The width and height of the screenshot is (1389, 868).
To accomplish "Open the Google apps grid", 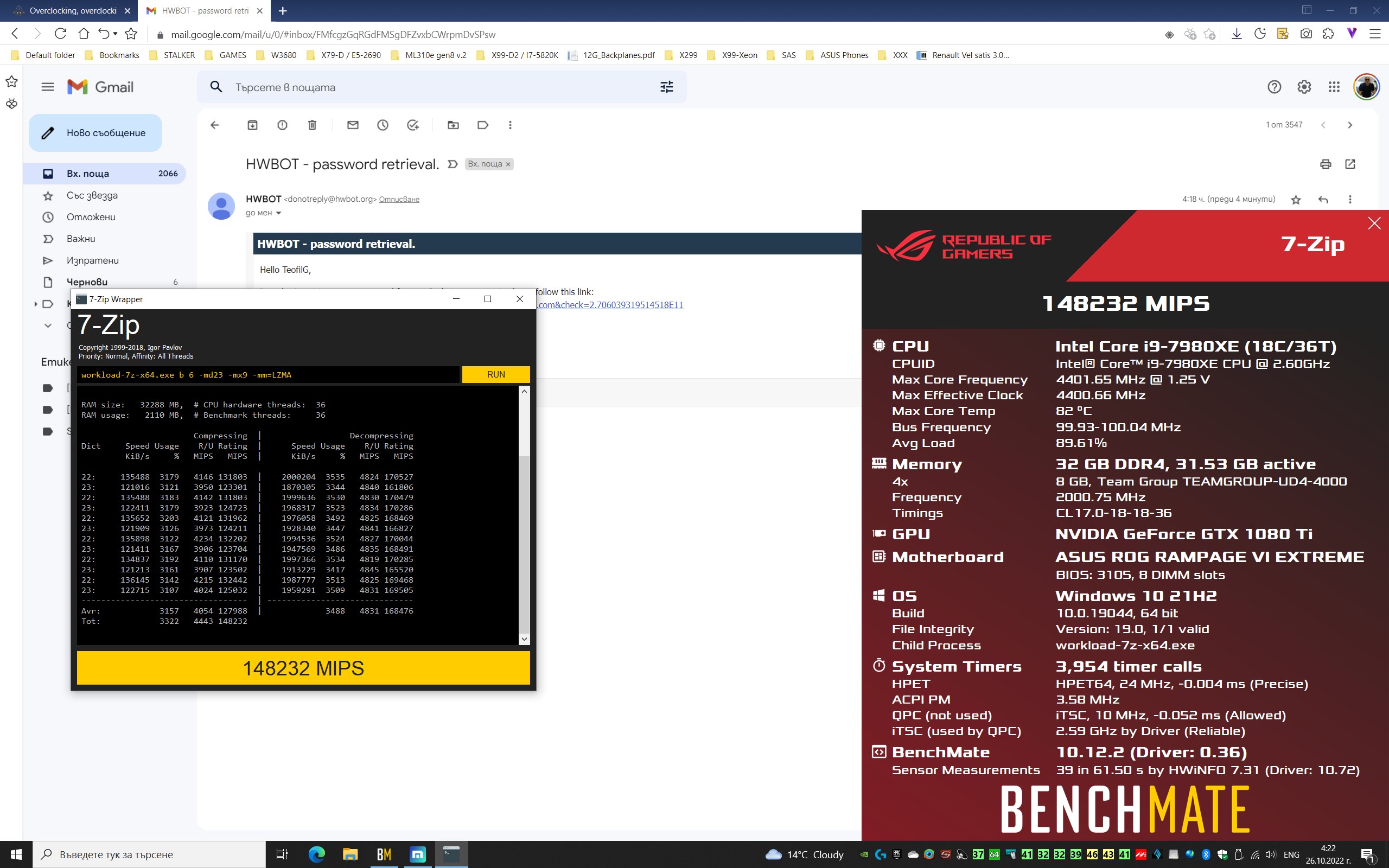I will click(1334, 87).
